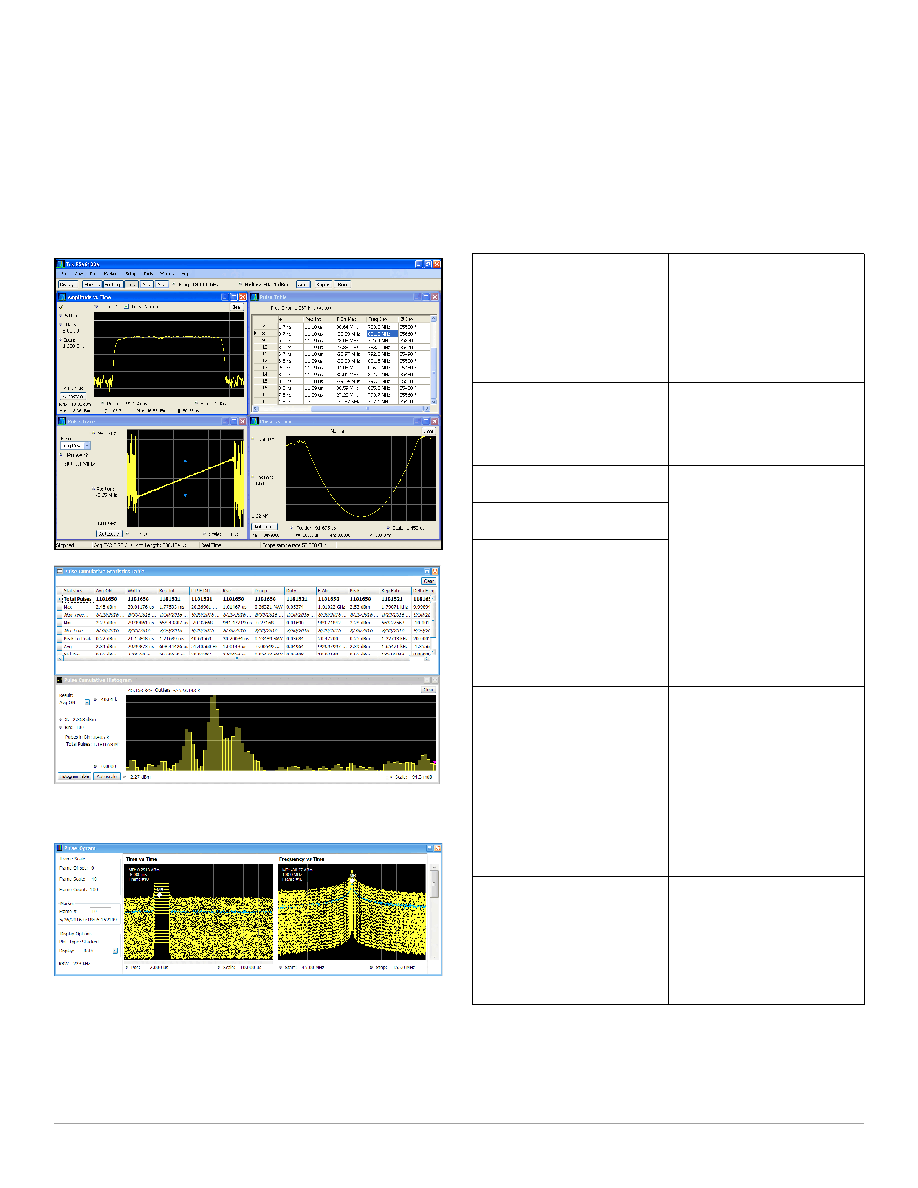Screen dimensions: 918x1188
Task: Click the Pulse-Ogram window icon
Action: (60, 848)
